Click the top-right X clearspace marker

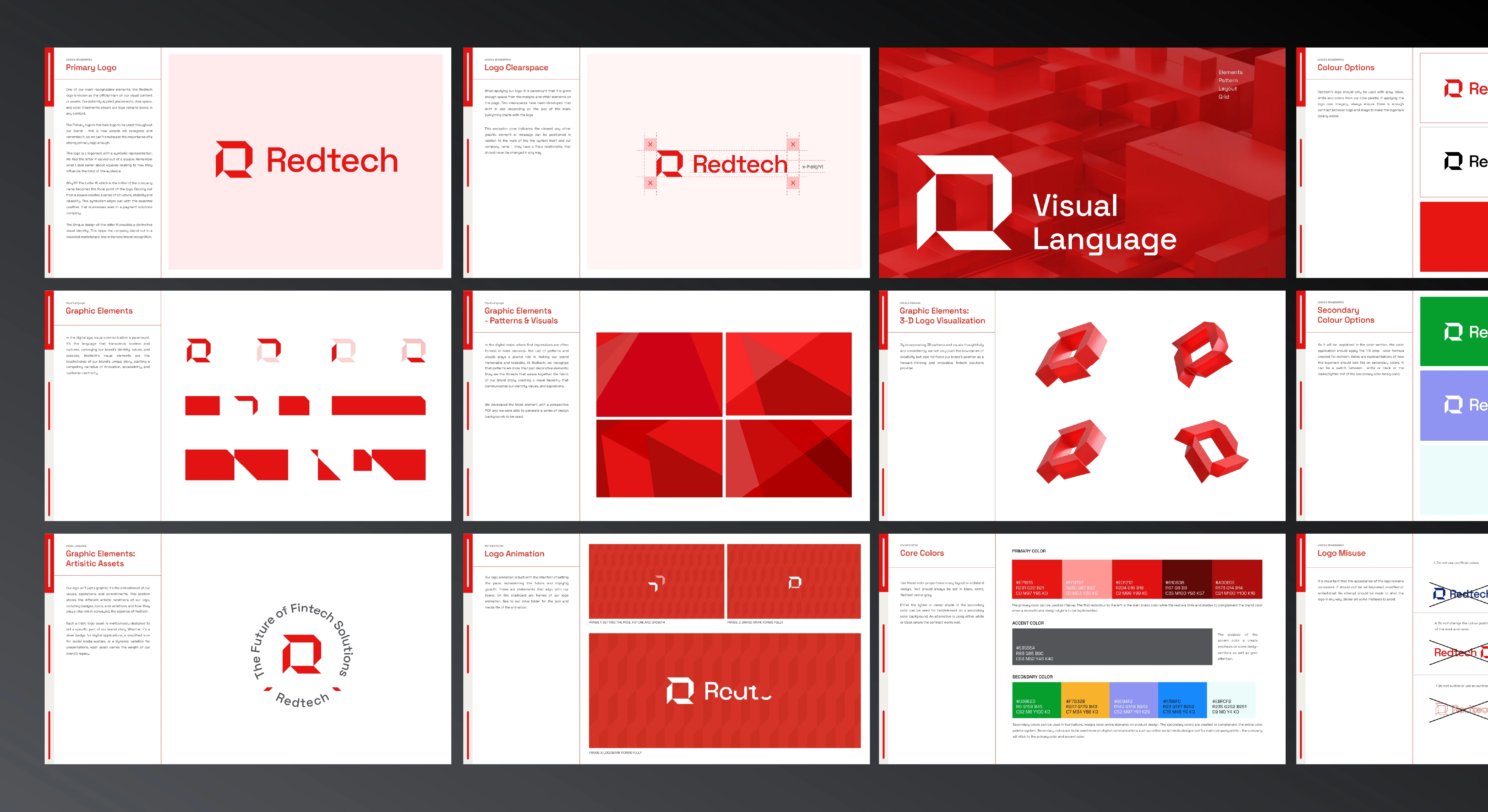pos(793,144)
